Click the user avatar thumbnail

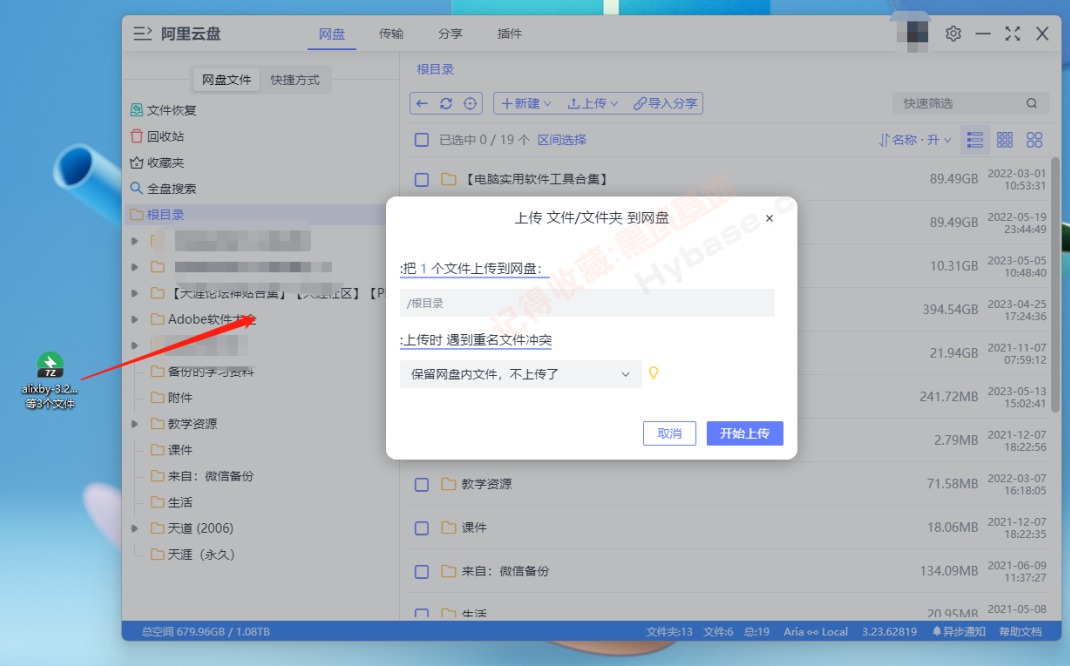tap(912, 34)
